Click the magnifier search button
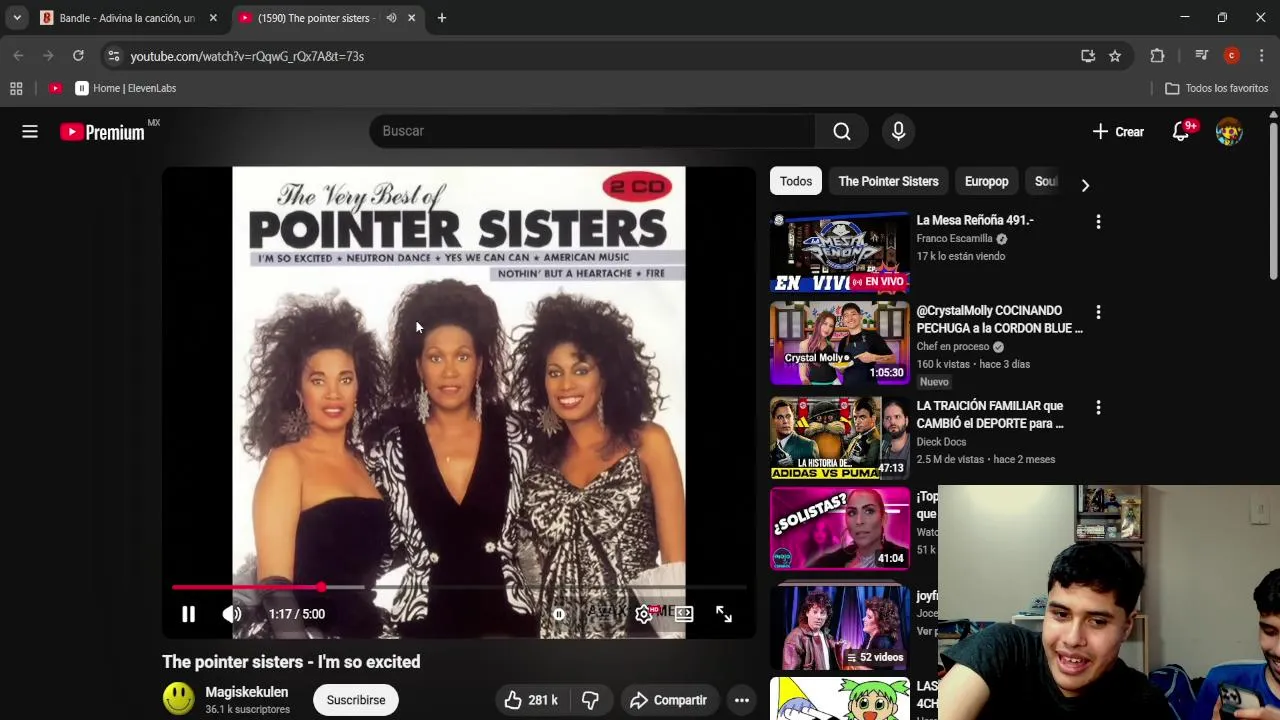This screenshot has height=720, width=1280. 842,131
